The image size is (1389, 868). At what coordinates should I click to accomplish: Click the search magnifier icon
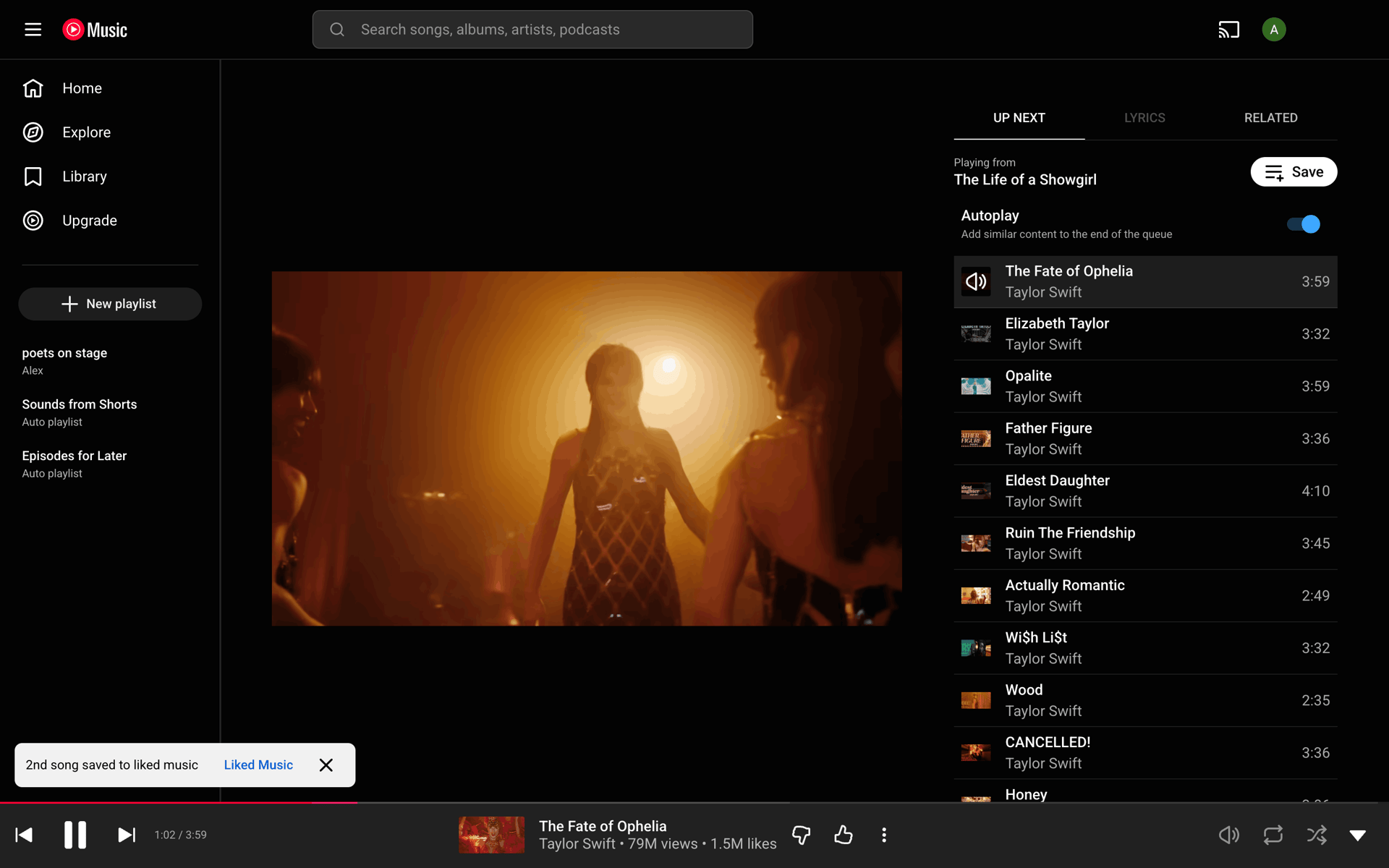(337, 30)
